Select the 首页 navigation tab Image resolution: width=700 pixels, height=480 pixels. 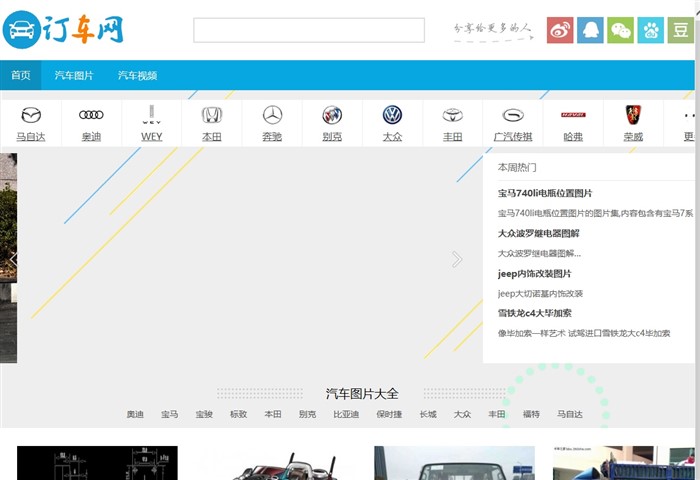click(x=21, y=75)
